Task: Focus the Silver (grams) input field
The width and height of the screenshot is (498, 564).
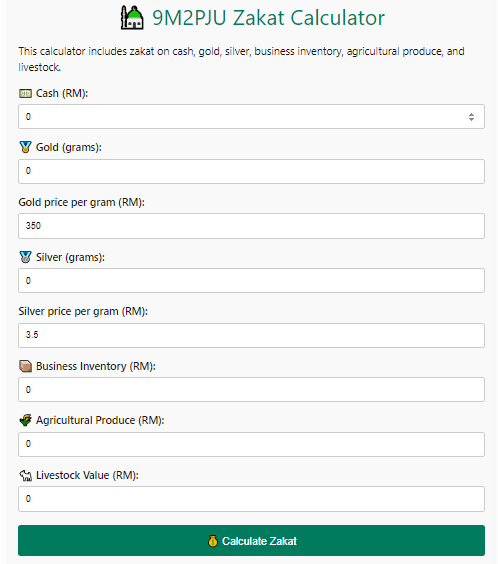Action: [x=251, y=281]
